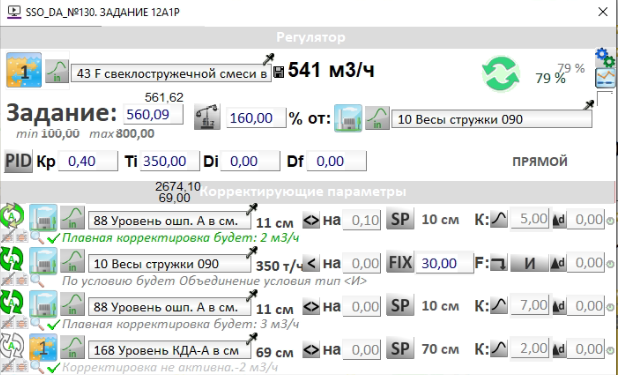Open the '43 F свеклостружечной смеси в' selector
Image resolution: width=618 pixels, height=375 pixels.
click(x=171, y=73)
